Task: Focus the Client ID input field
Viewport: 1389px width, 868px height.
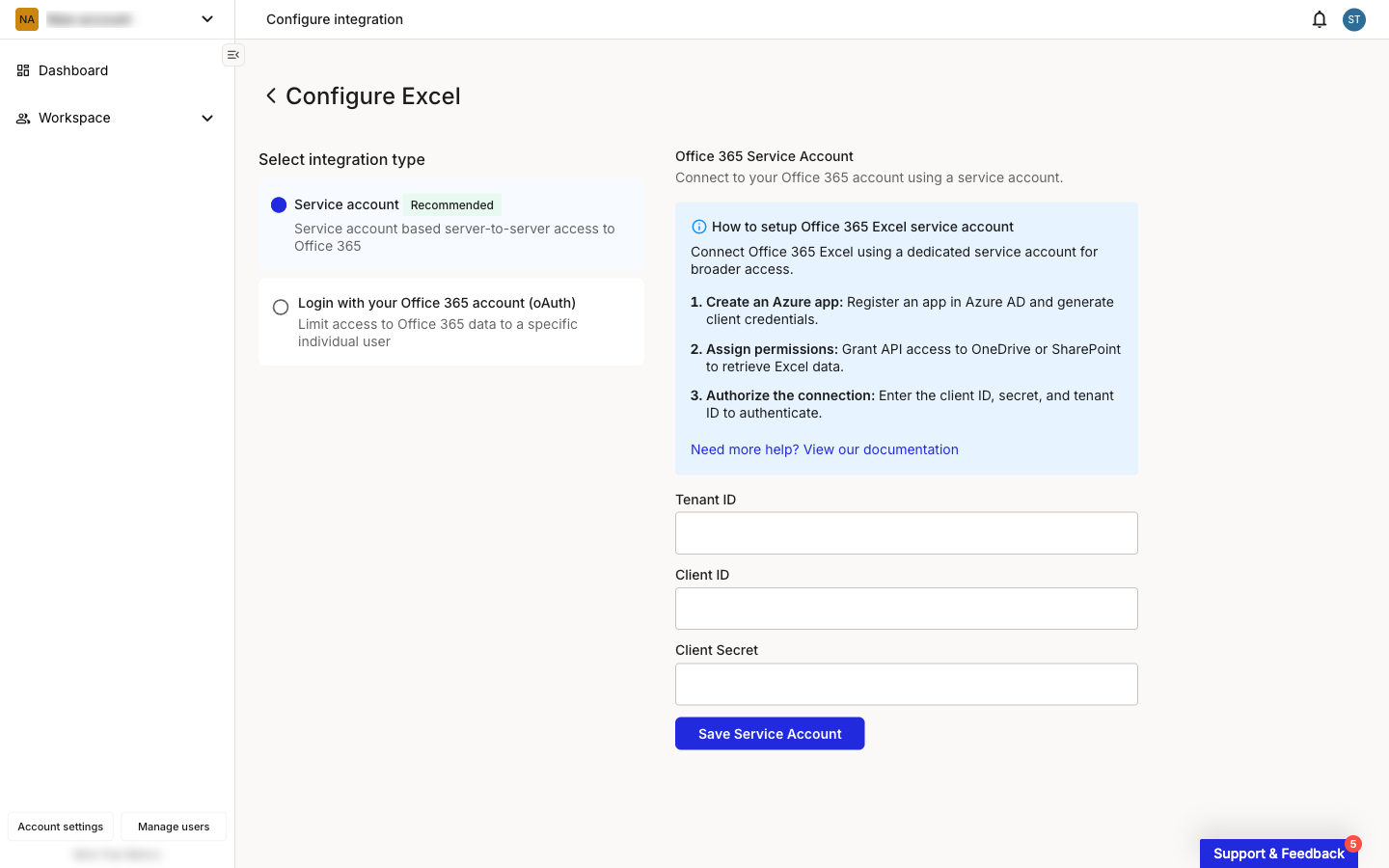Action: 907,609
